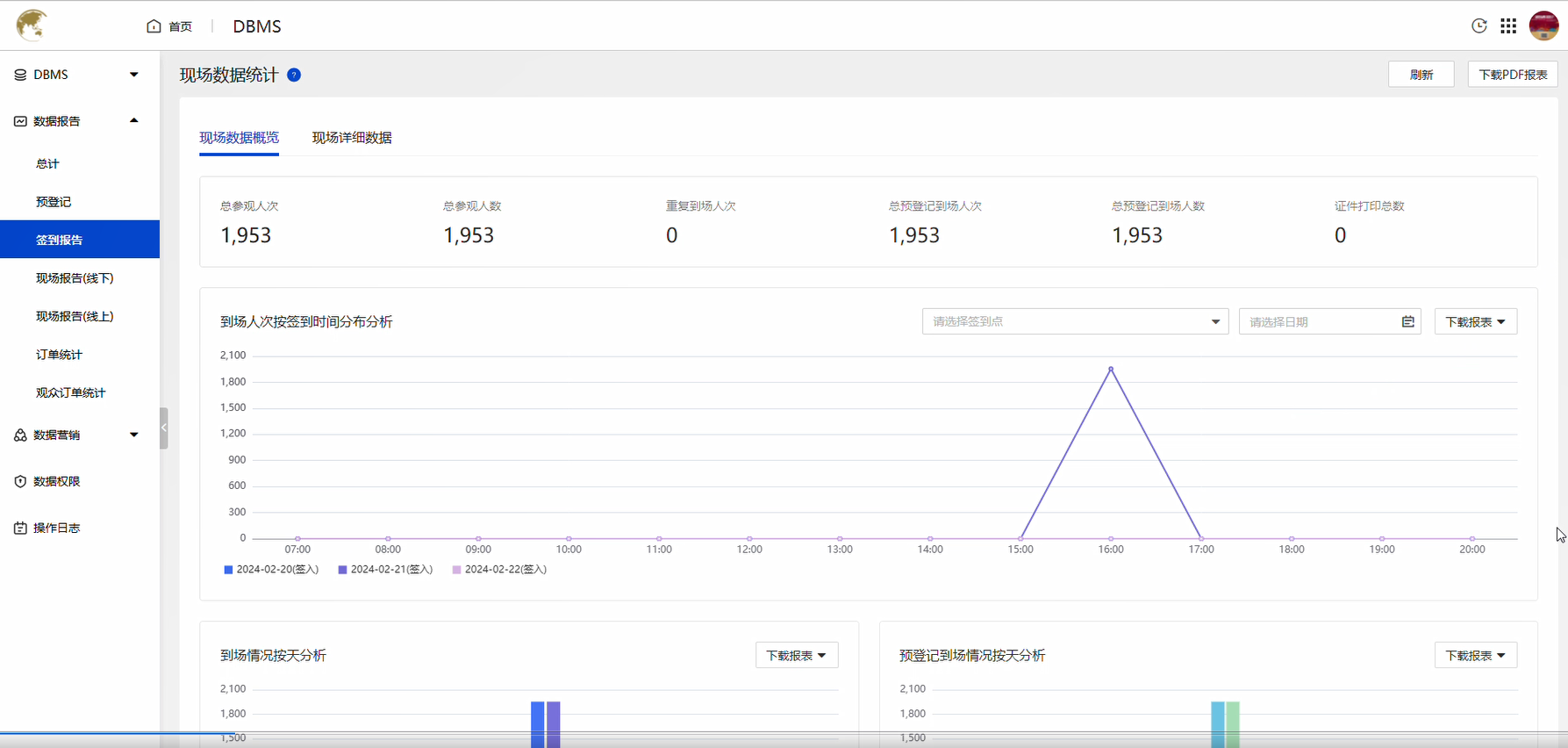1568x748 pixels.
Task: Toggle the 2024-02-20(签入) legend series
Action: [271, 569]
